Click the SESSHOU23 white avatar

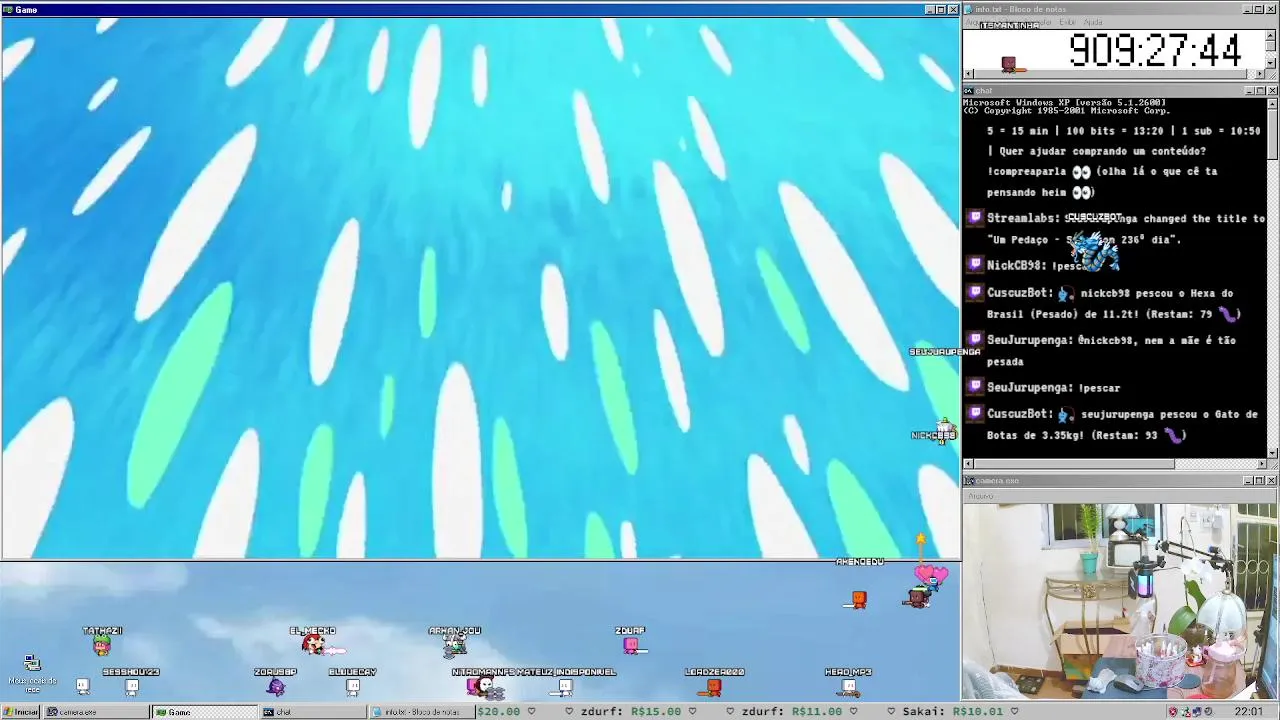coord(131,686)
